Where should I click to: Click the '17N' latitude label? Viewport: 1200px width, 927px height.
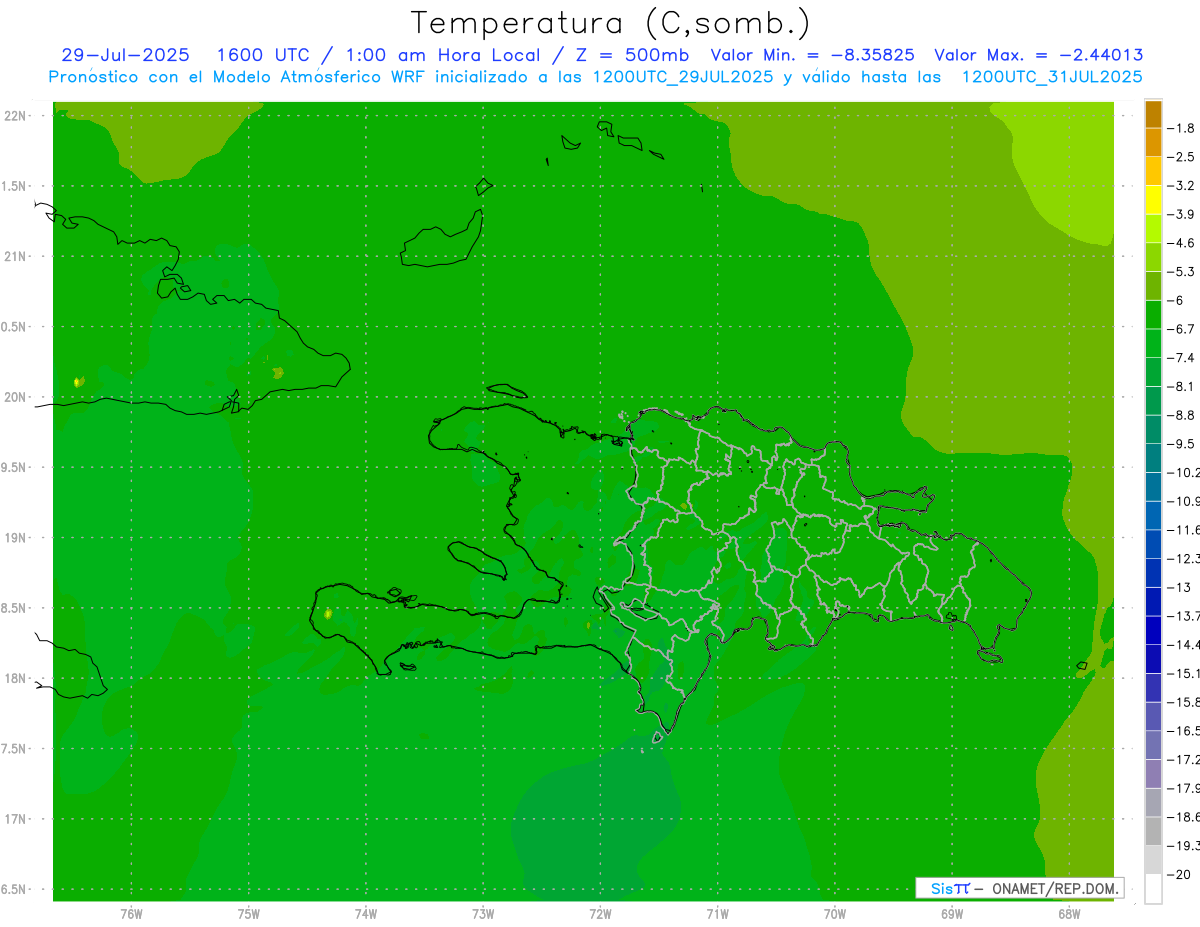17,819
